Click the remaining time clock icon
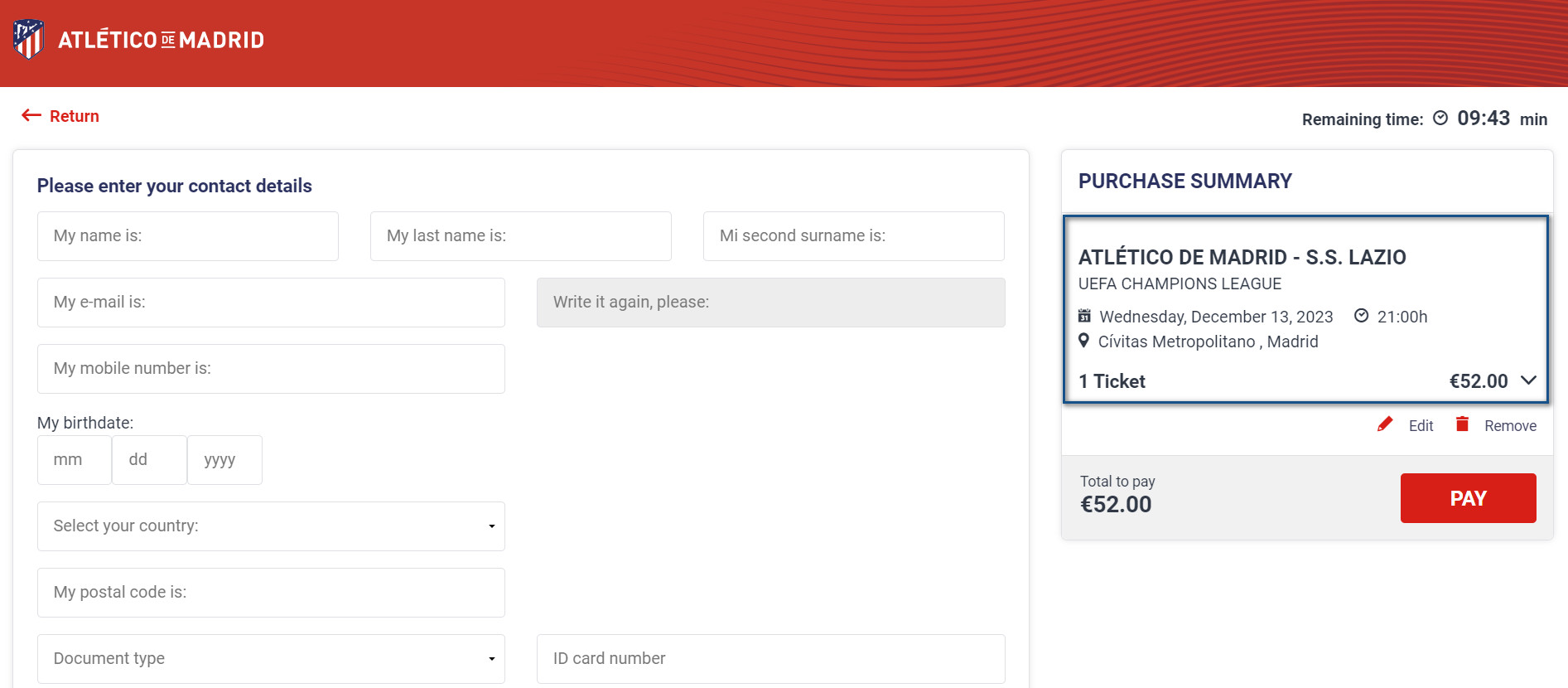1568x688 pixels. click(1440, 118)
